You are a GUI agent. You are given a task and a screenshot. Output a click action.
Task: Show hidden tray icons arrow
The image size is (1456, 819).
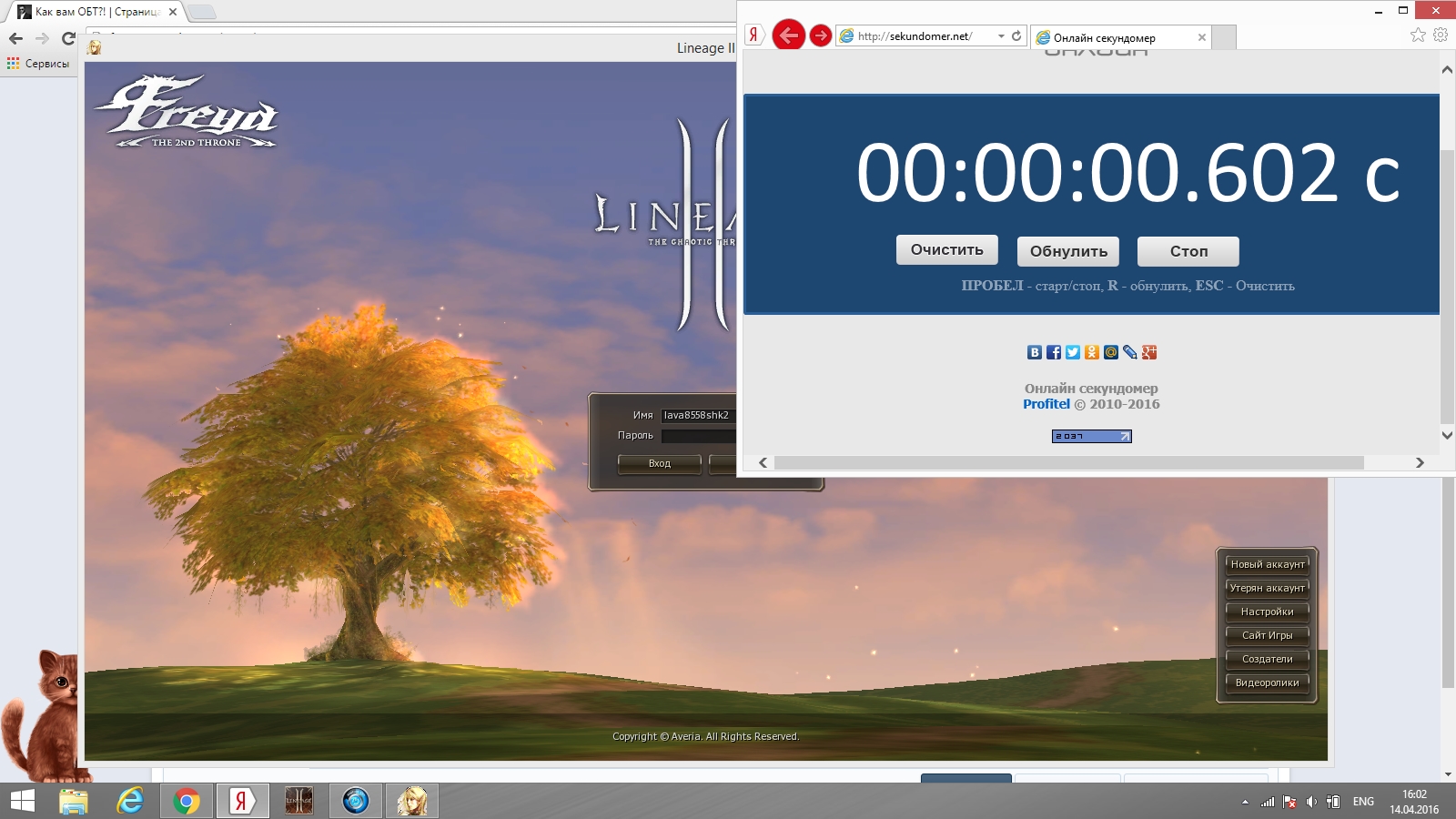pyautogui.click(x=1245, y=802)
